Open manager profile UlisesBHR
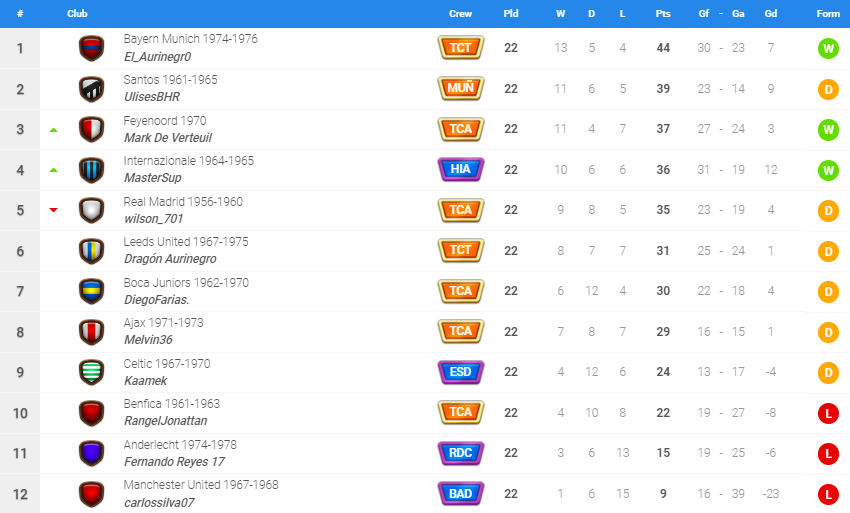Viewport: 850px width, 513px height. pos(152,97)
